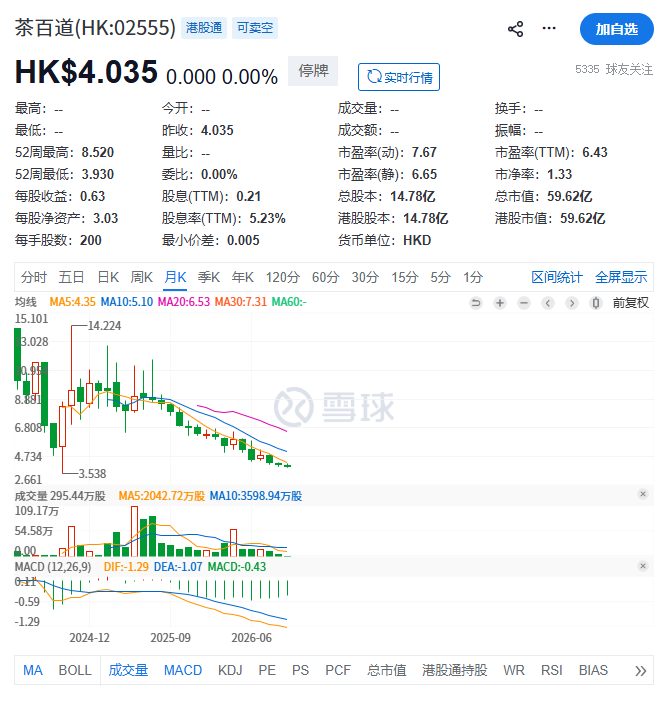Click the 3.538 low price marker
The height and width of the screenshot is (705, 669).
tap(93, 473)
